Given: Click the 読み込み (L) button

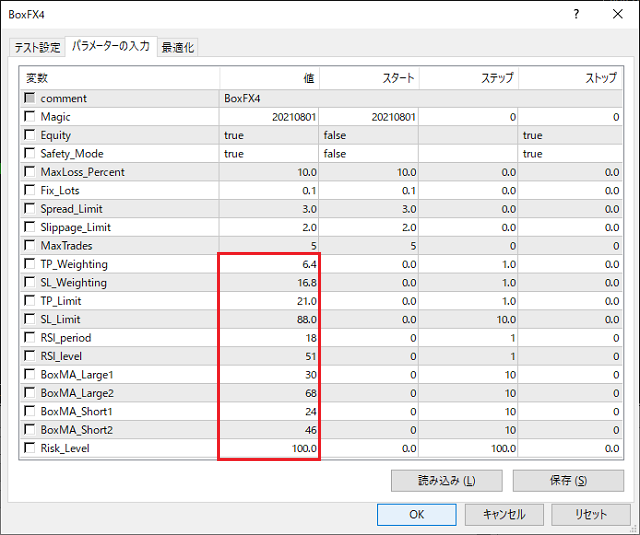Looking at the screenshot, I should [x=447, y=480].
